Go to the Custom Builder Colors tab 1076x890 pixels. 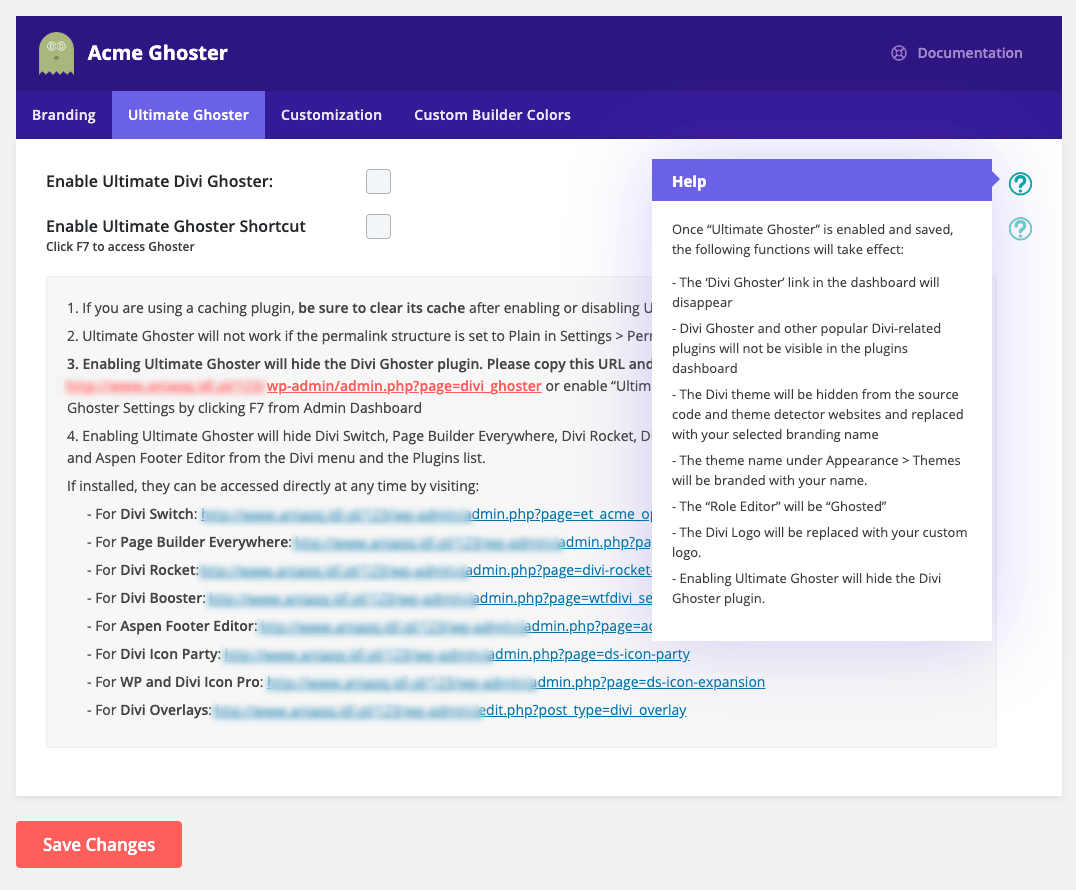[x=492, y=115]
